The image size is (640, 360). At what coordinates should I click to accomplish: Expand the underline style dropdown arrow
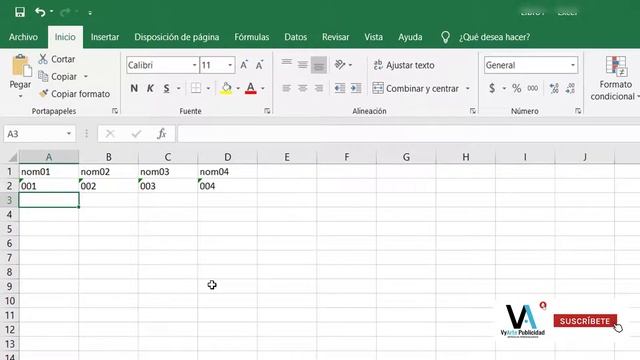(178, 88)
